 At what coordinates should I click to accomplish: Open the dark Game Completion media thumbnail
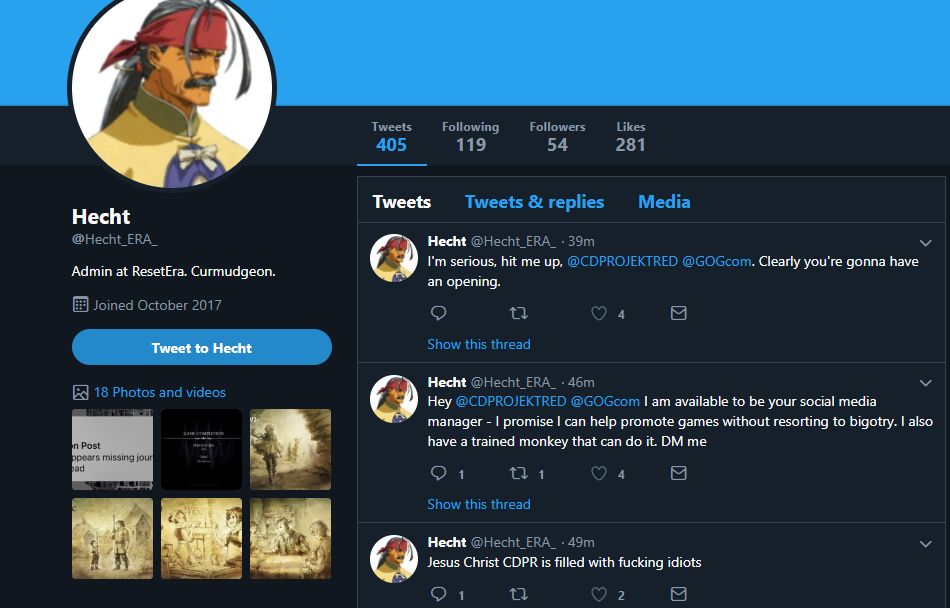tap(202, 449)
